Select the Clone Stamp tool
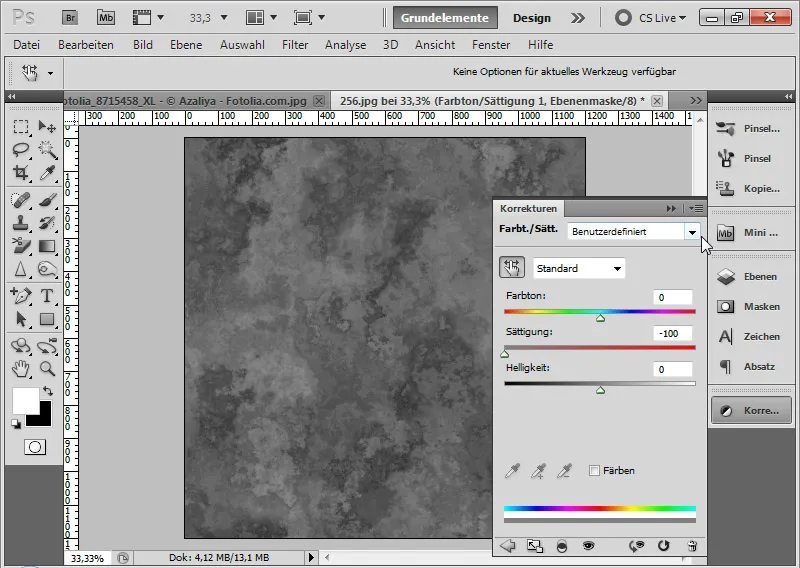This screenshot has height=568, width=800. pos(21,223)
